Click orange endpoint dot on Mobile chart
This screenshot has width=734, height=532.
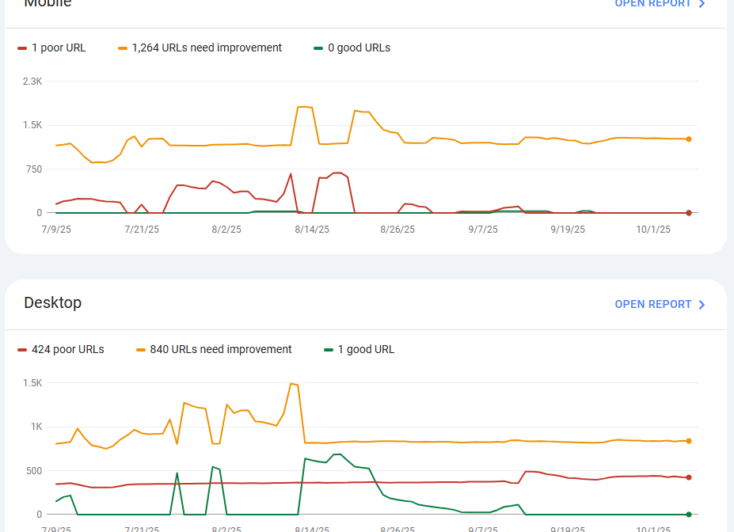pos(689,139)
